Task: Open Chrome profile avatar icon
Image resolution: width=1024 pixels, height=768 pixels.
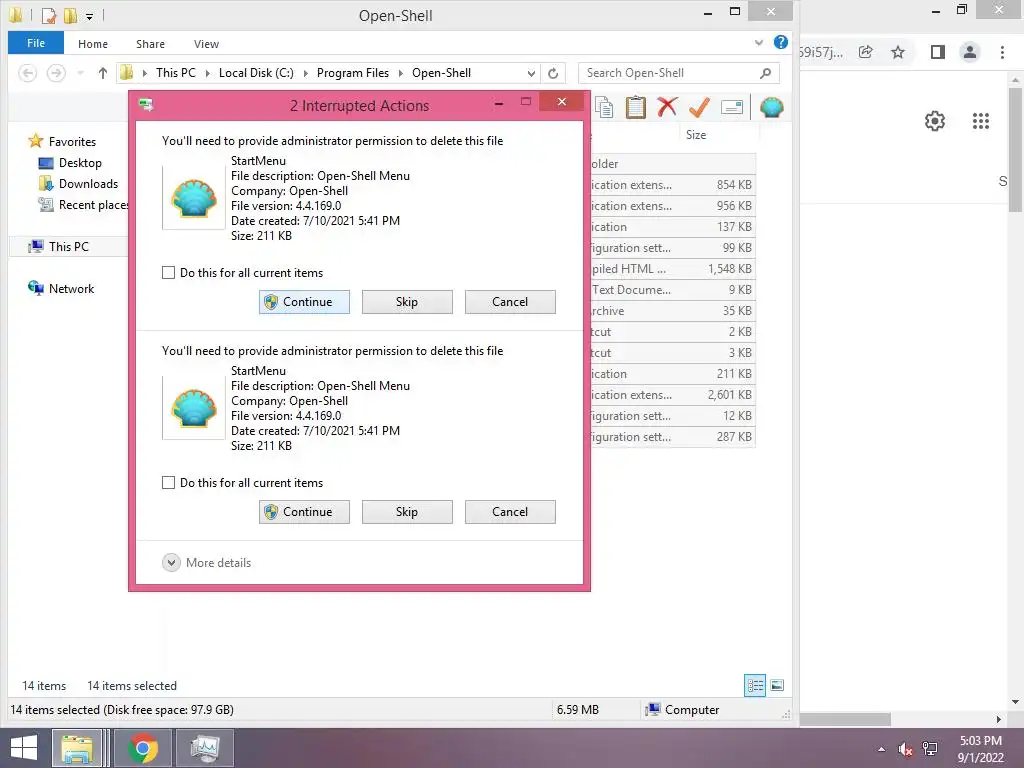Action: coord(970,52)
